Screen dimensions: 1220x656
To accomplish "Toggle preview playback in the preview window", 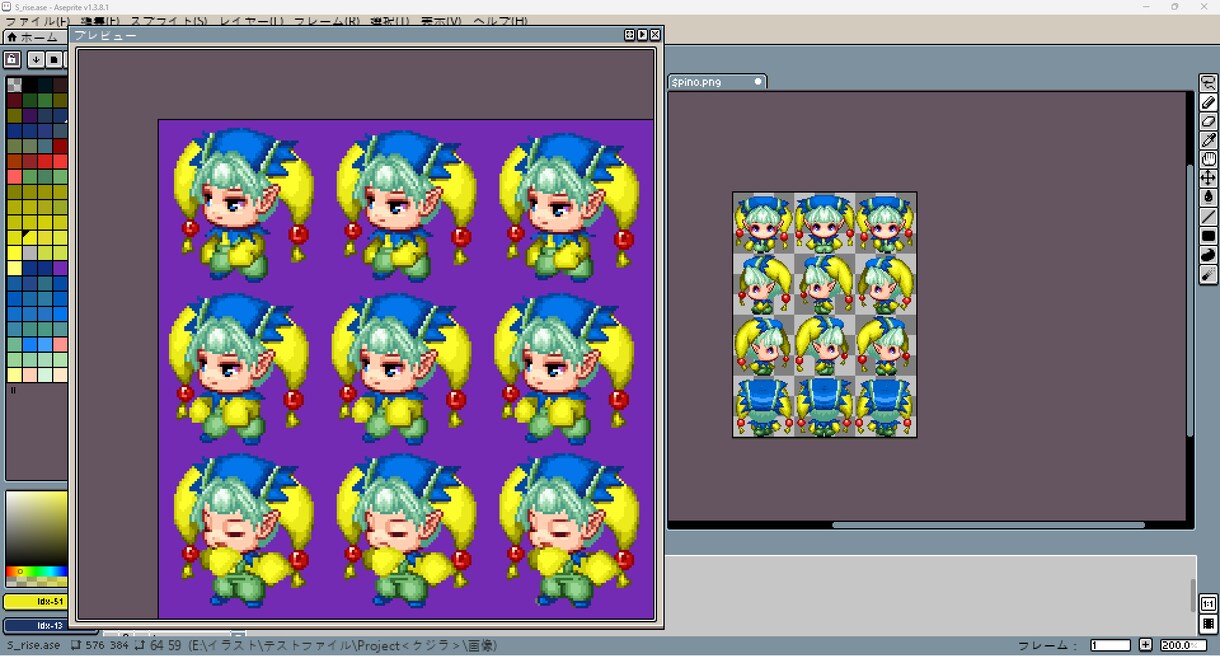I will (642, 35).
